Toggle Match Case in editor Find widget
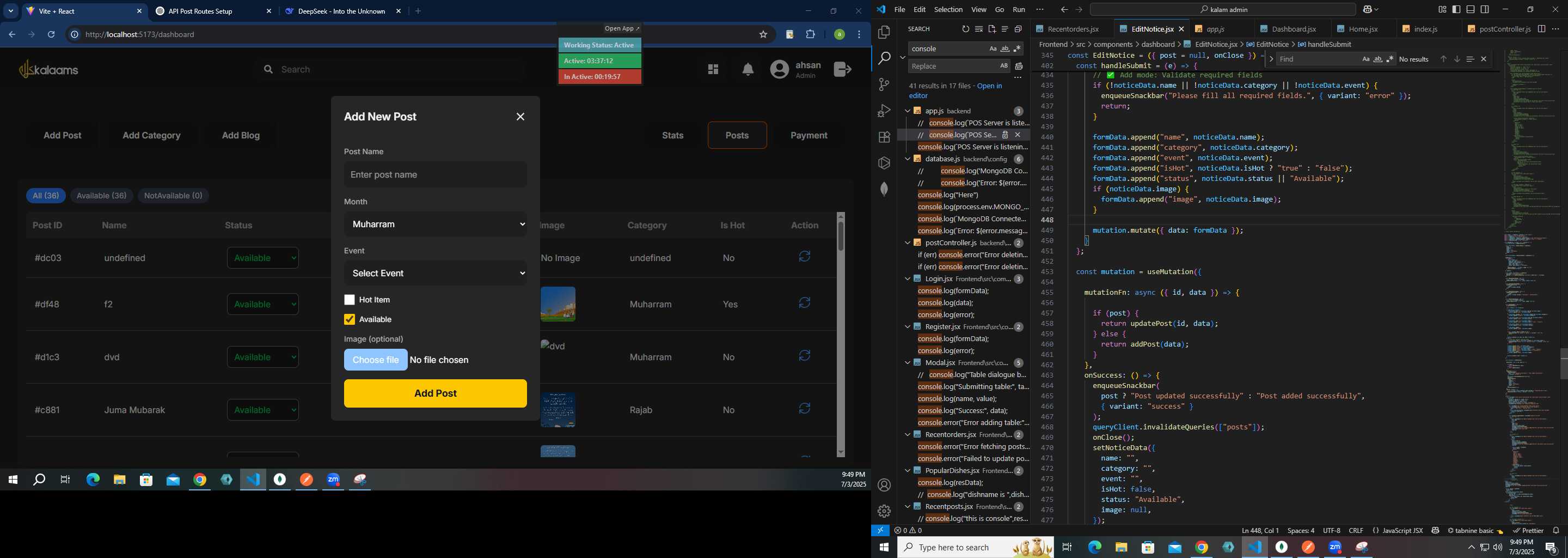Screen dimensions: 1568x558 (1365, 59)
